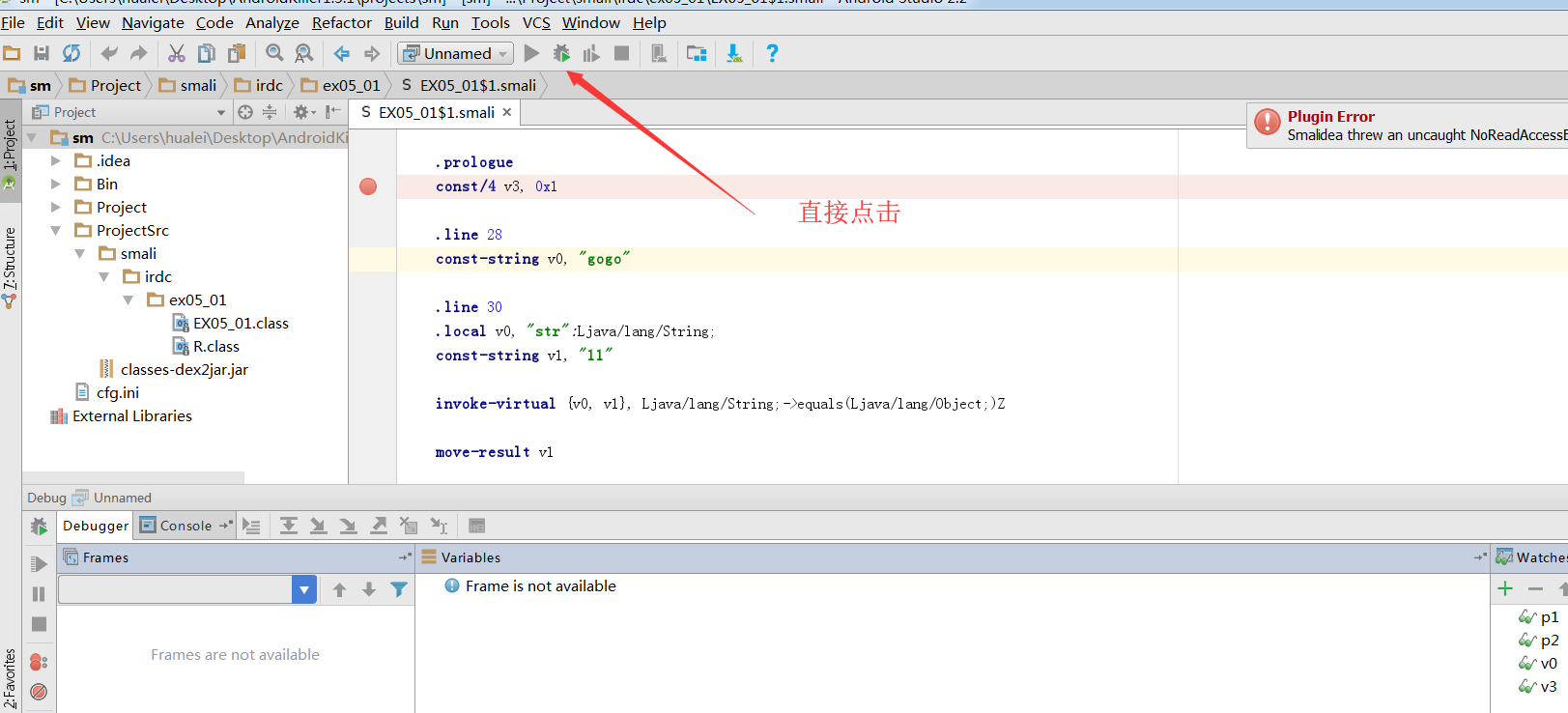Select next frame with the down arrow
The height and width of the screenshot is (713, 1568).
click(x=369, y=589)
